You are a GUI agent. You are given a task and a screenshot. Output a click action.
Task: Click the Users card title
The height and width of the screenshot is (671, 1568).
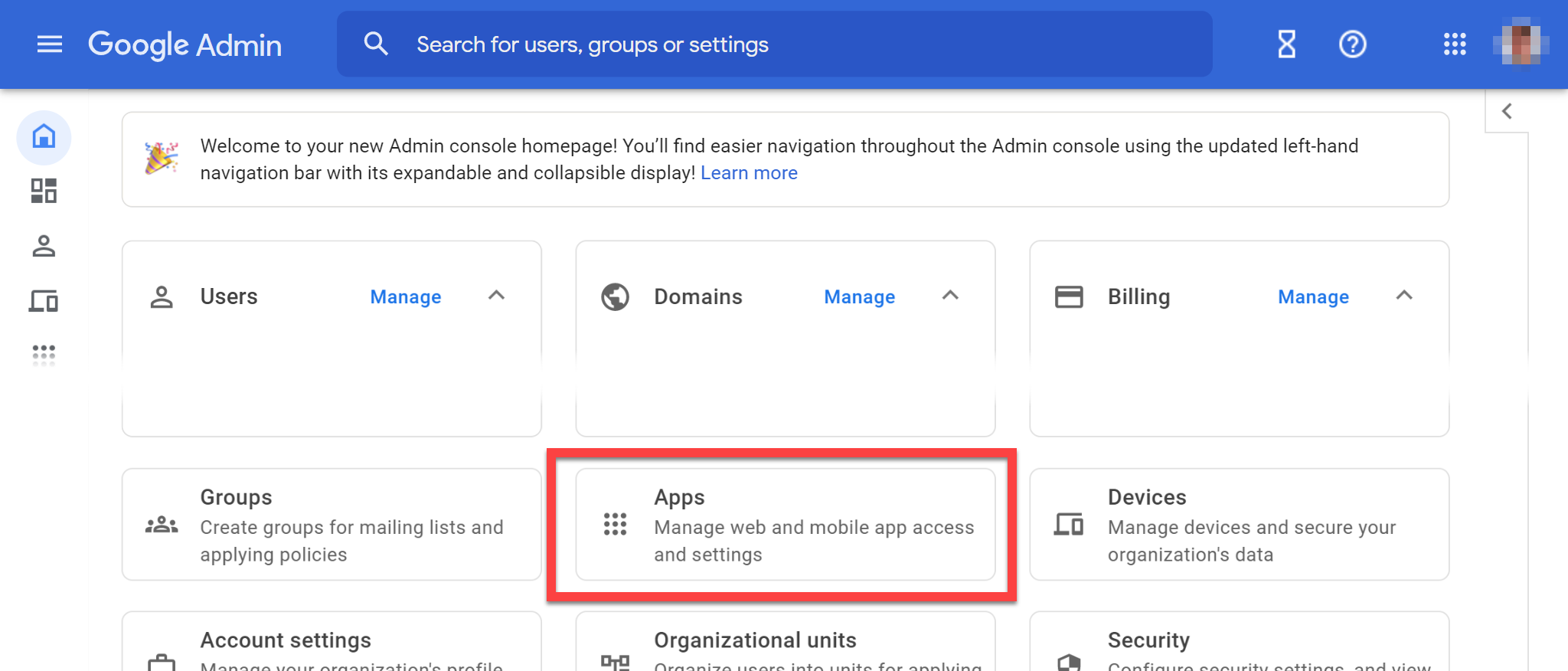(229, 296)
